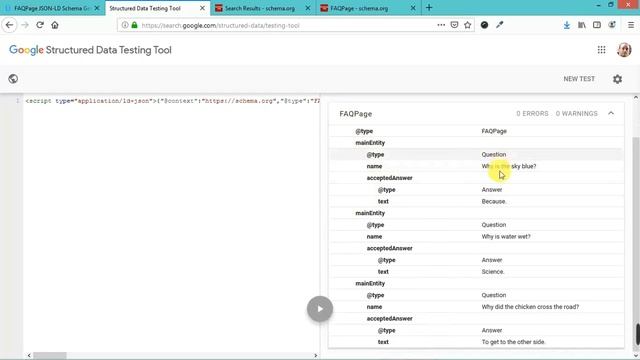Click the second mainEntity row label

coord(370,213)
